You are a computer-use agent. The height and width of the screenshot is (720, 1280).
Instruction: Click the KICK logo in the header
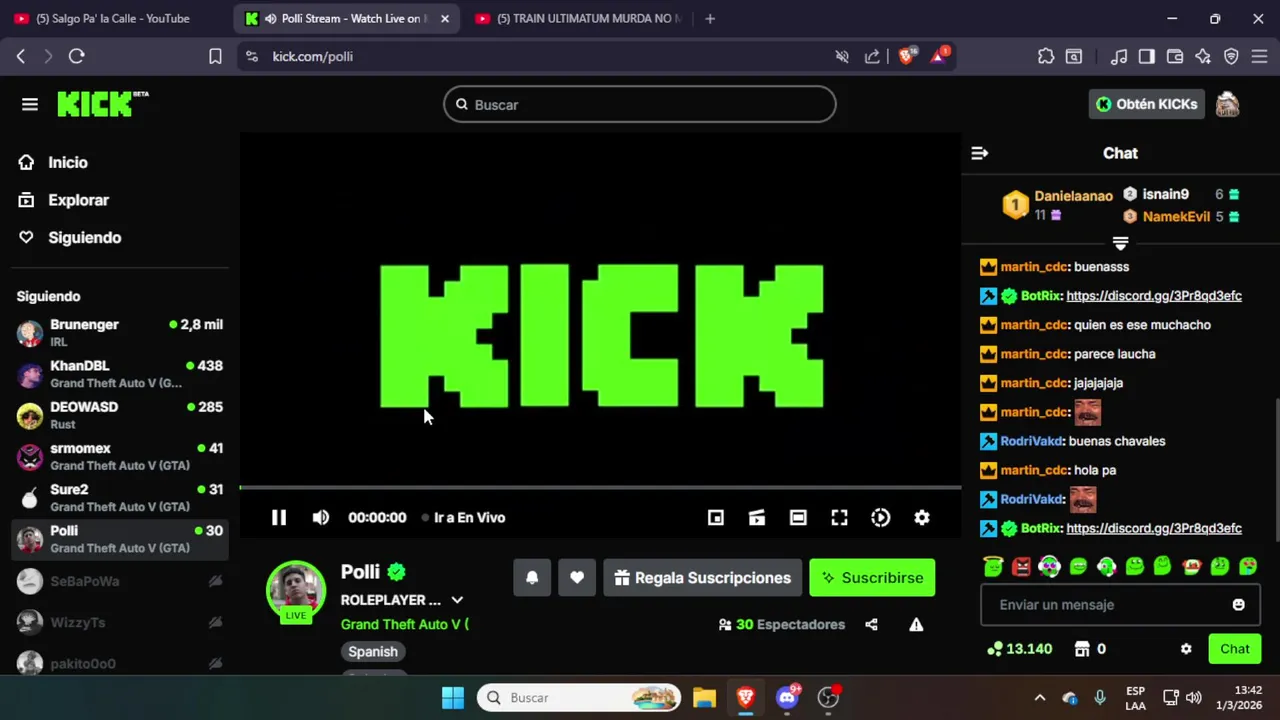pos(102,104)
